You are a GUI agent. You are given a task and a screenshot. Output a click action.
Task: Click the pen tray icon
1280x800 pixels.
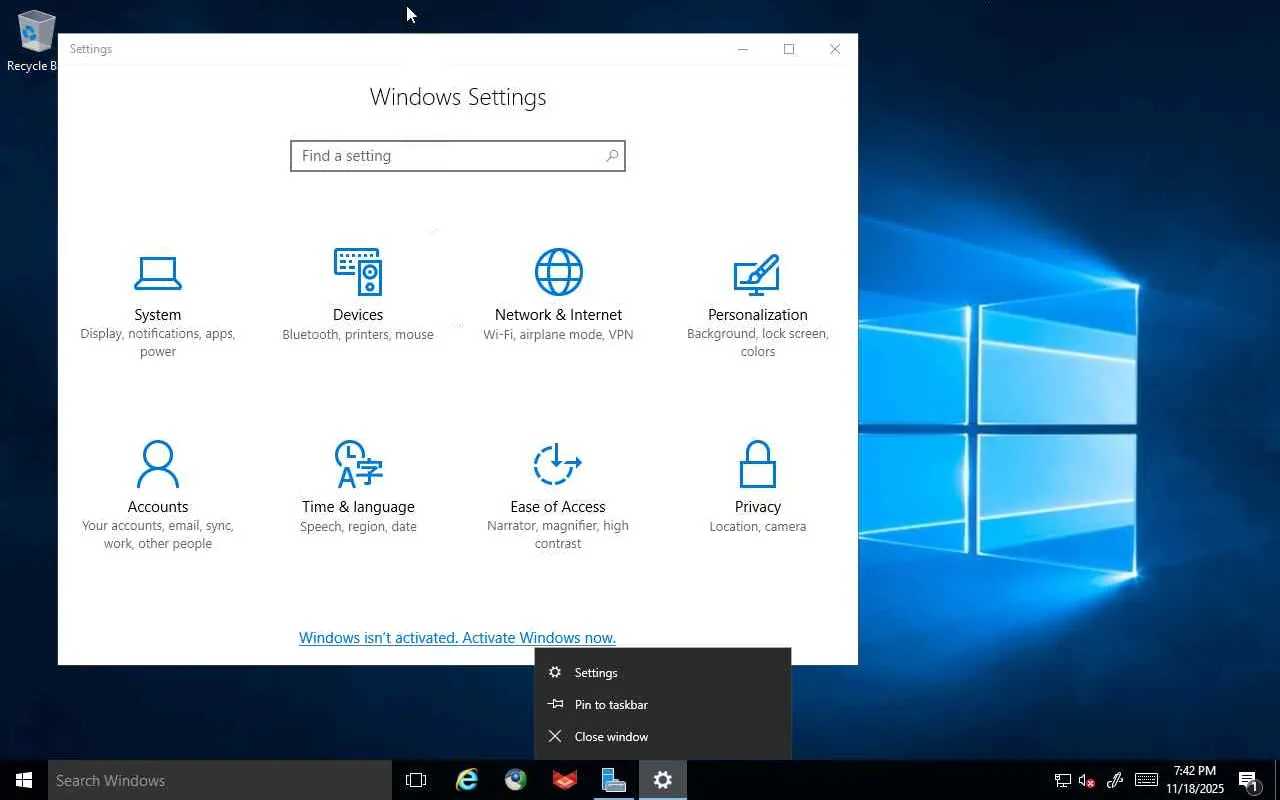click(x=1116, y=780)
